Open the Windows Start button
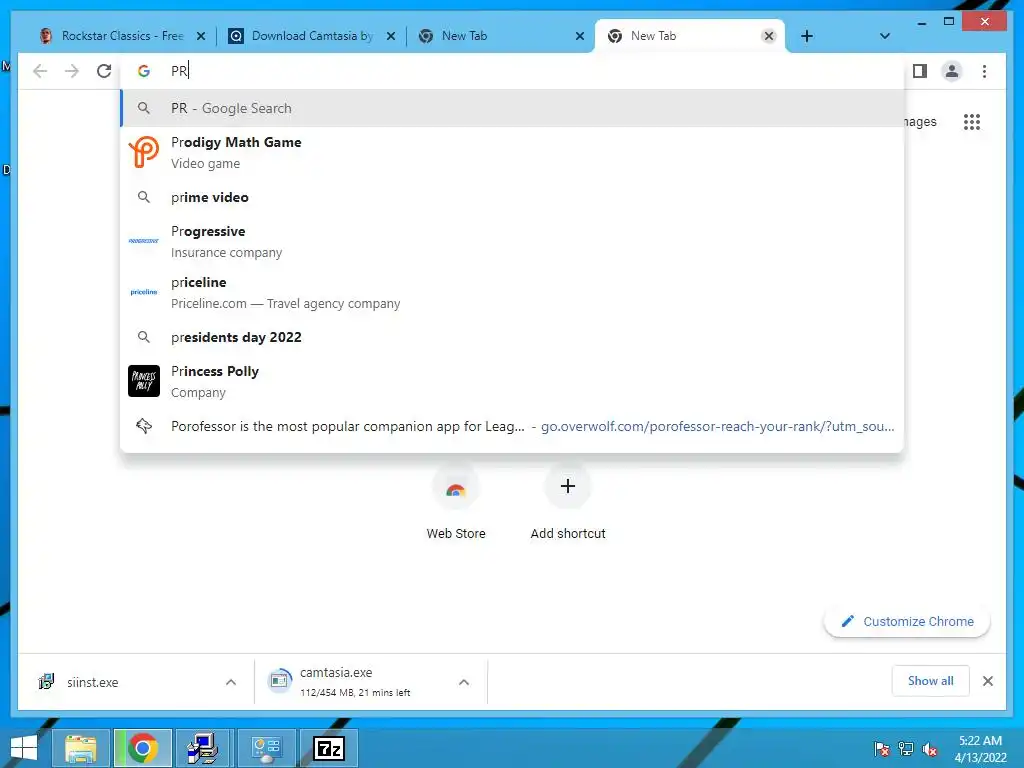 tap(24, 748)
